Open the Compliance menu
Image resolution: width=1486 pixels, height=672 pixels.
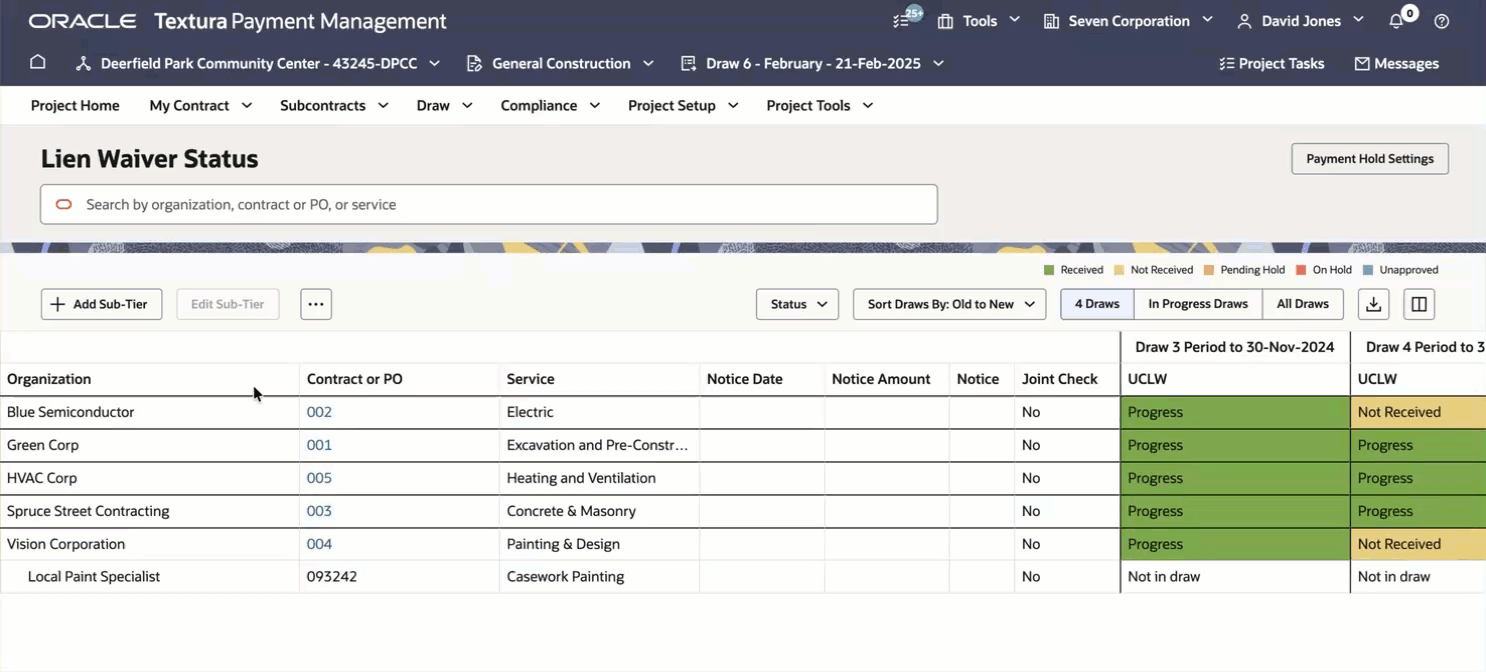(550, 105)
